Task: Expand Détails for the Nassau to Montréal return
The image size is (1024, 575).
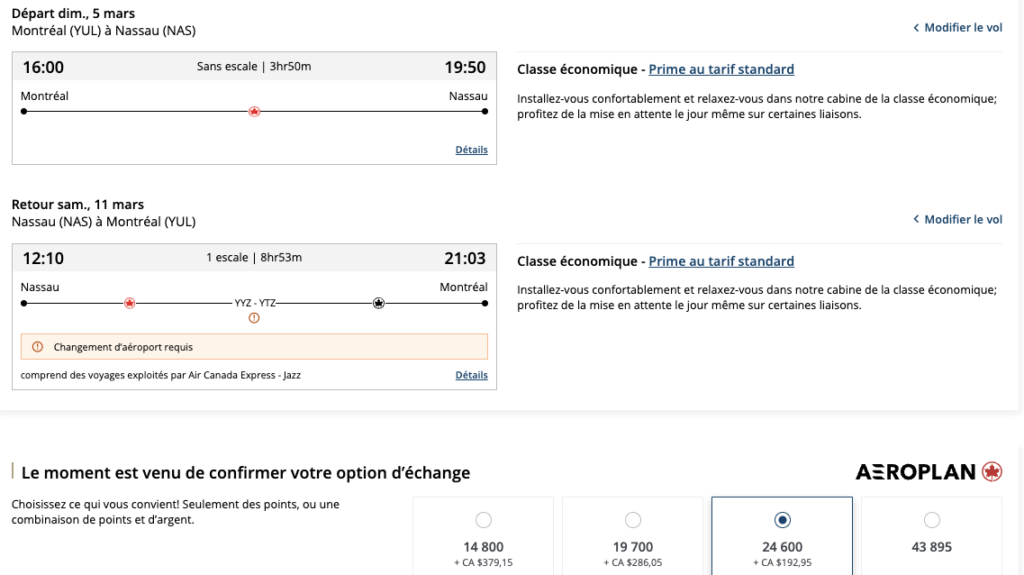Action: tap(471, 375)
